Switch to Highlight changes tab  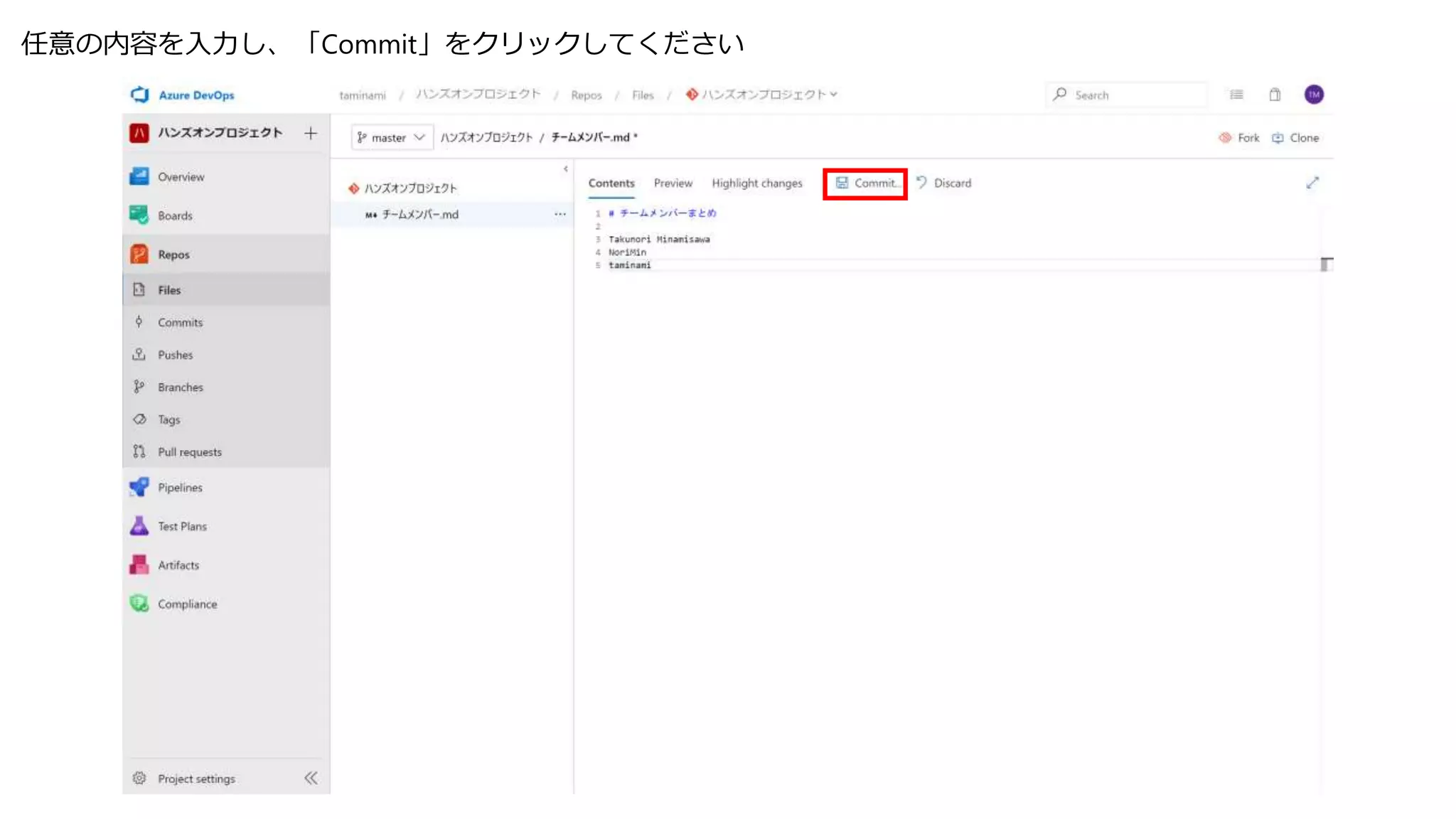(757, 183)
